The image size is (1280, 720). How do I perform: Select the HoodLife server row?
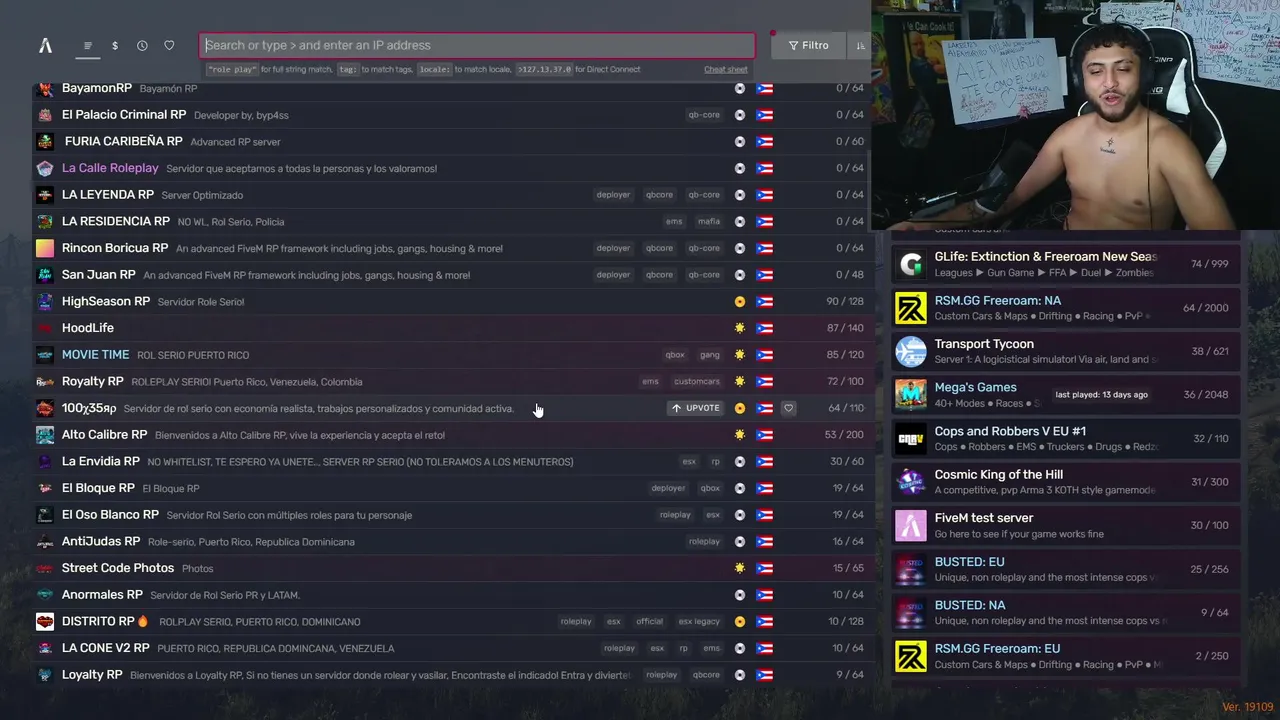(x=452, y=328)
